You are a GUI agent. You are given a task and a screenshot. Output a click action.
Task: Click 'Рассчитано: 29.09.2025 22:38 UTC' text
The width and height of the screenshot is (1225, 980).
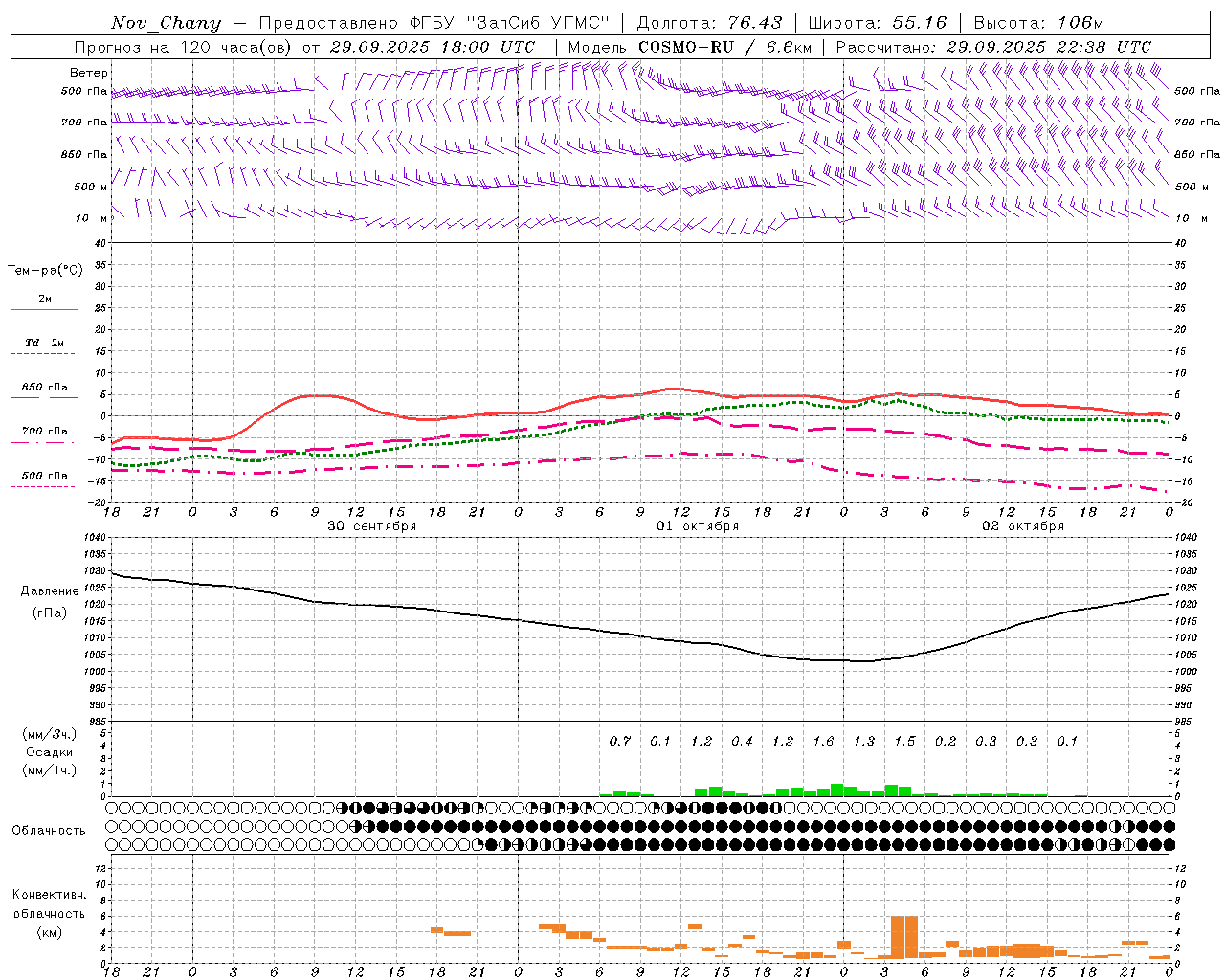click(993, 47)
